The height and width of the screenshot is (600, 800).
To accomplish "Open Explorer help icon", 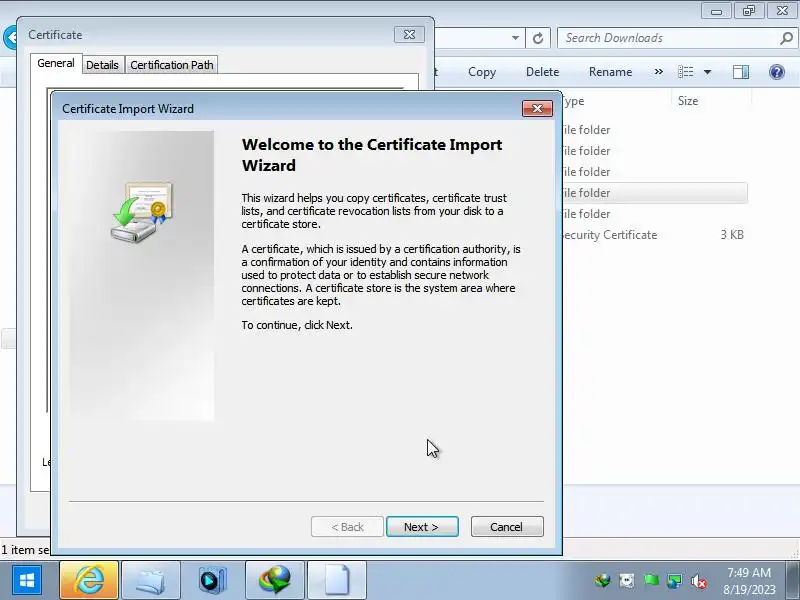I will click(777, 72).
